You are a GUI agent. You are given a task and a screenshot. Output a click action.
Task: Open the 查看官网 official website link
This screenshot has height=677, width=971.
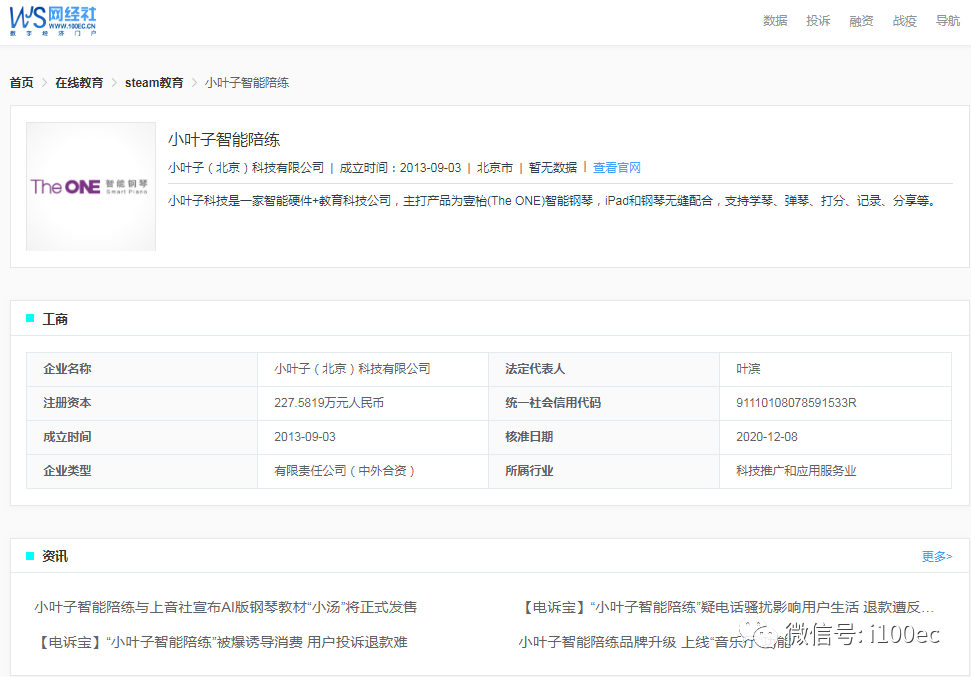[x=616, y=168]
